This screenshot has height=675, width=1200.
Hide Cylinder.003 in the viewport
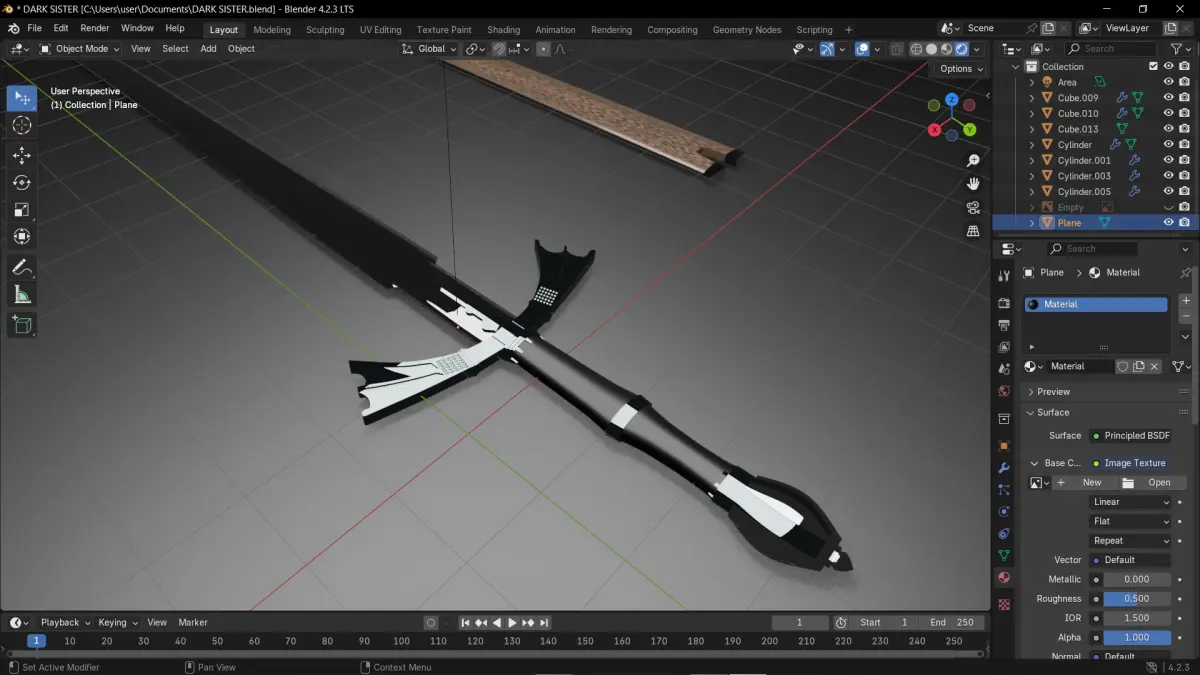[1168, 176]
